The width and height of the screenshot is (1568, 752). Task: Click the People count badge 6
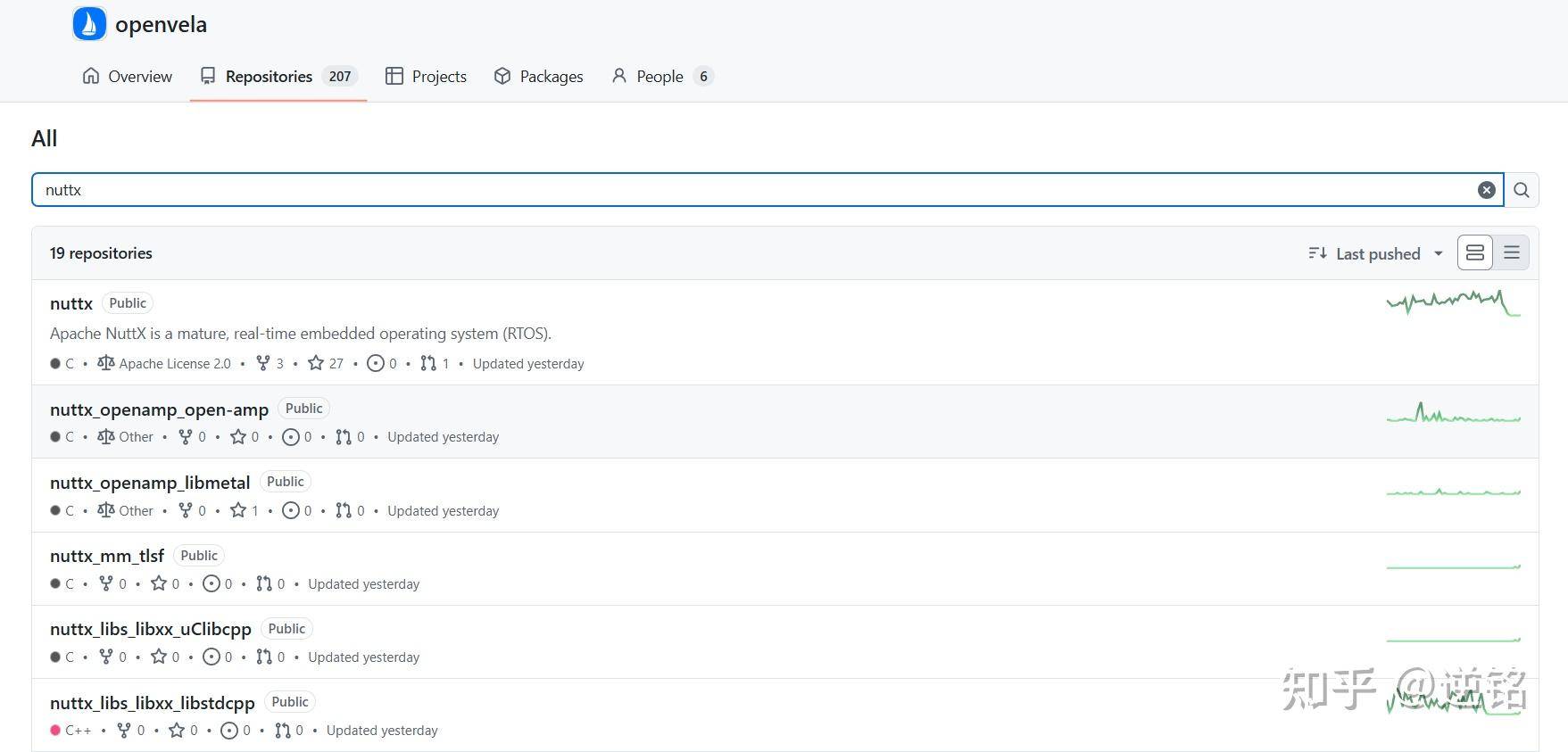point(703,76)
